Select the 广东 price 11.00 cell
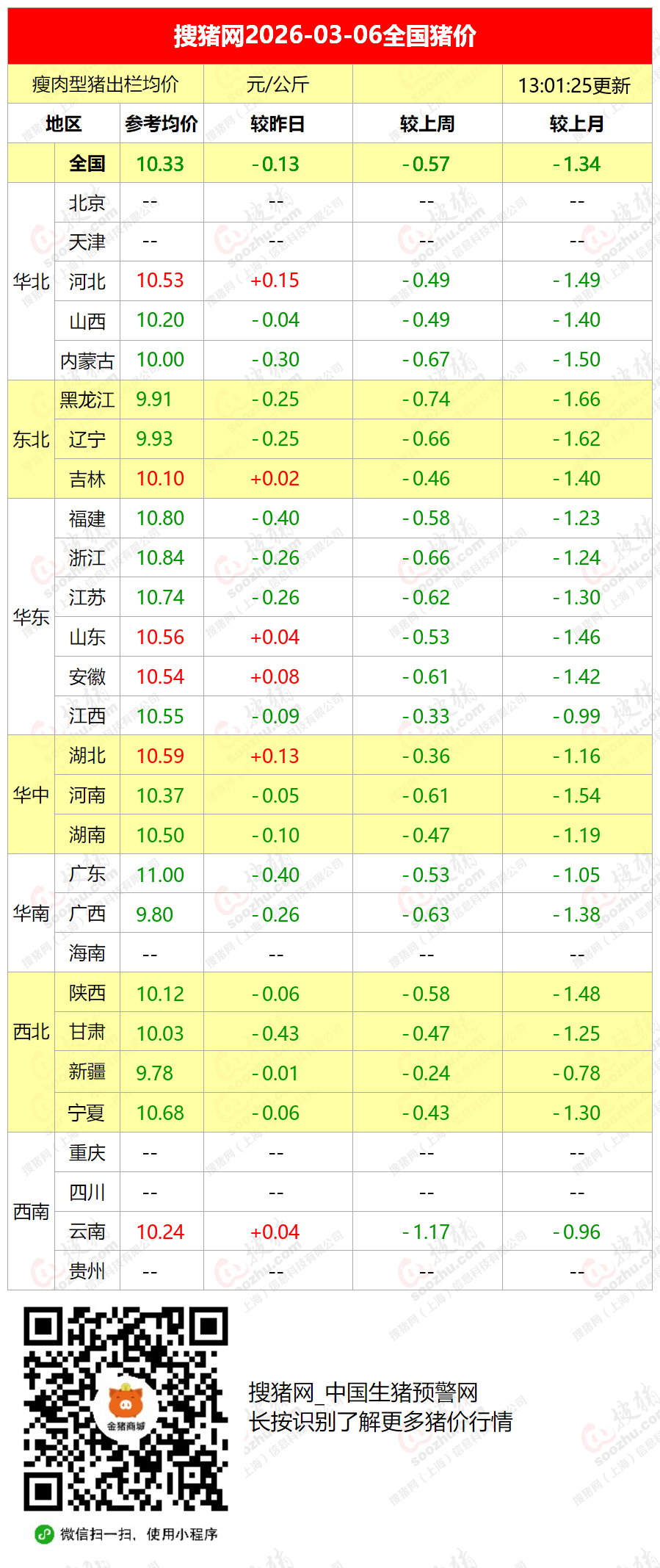 161,875
